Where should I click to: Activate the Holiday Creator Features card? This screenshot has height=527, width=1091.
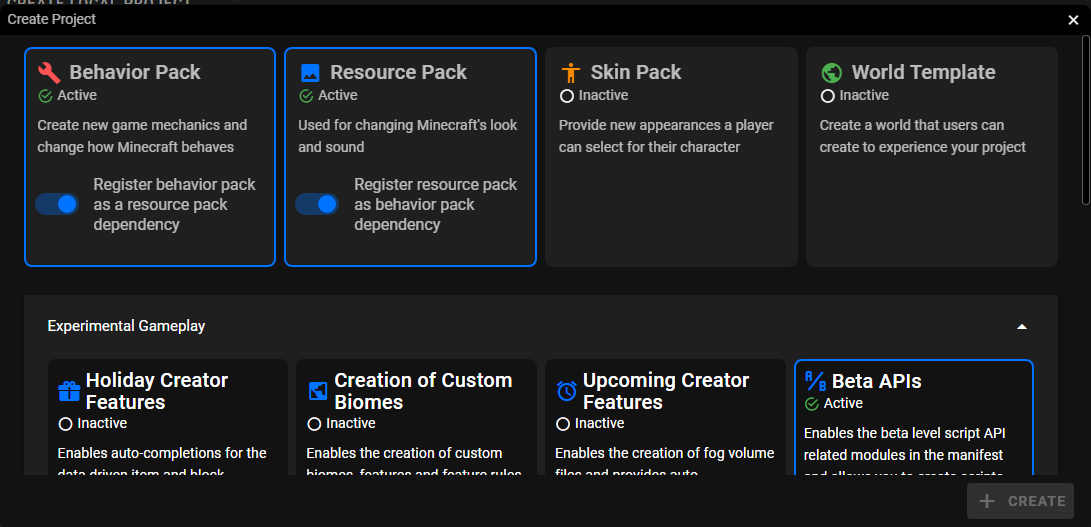pyautogui.click(x=167, y=420)
